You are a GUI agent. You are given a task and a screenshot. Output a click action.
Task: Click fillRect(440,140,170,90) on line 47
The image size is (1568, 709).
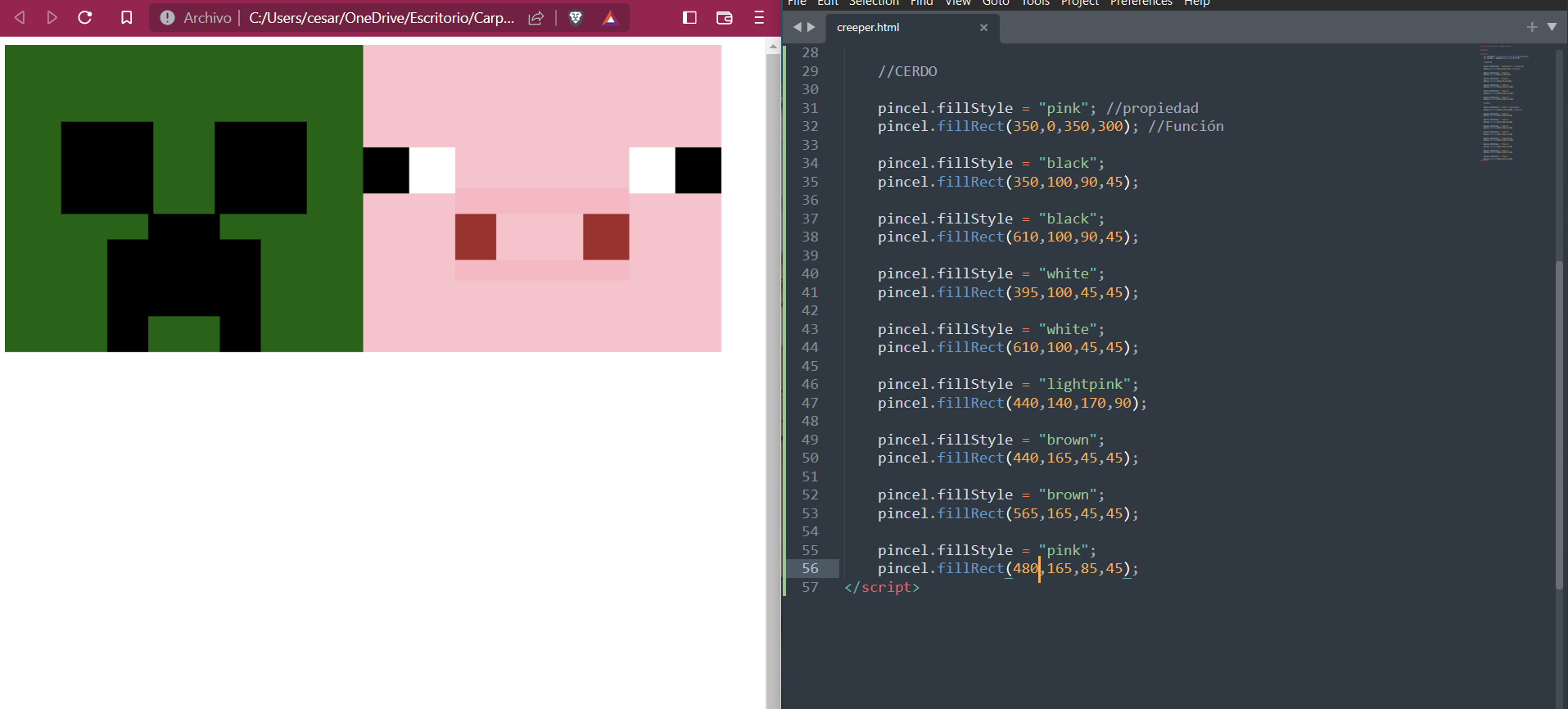1038,403
